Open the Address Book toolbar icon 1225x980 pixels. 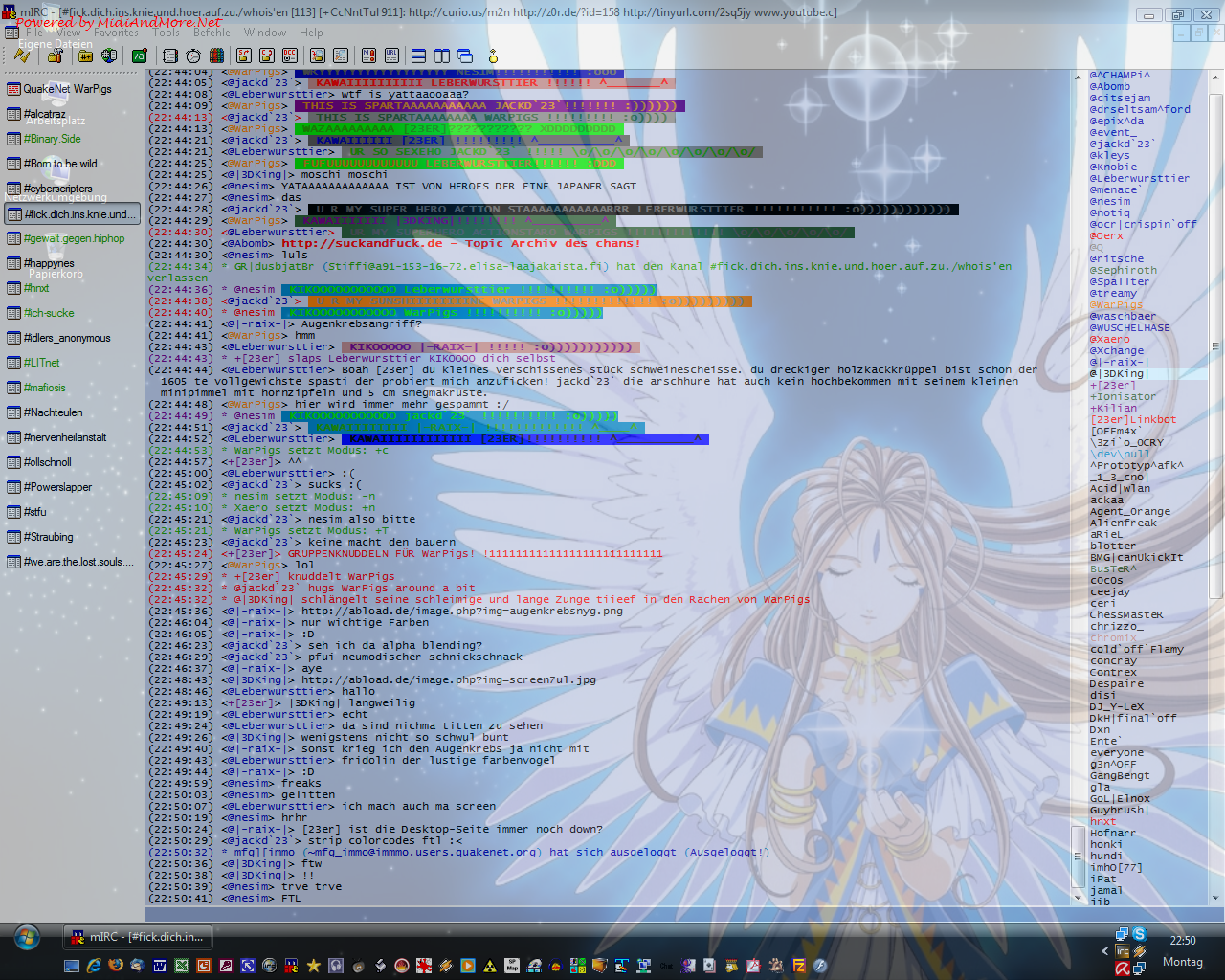(x=170, y=56)
